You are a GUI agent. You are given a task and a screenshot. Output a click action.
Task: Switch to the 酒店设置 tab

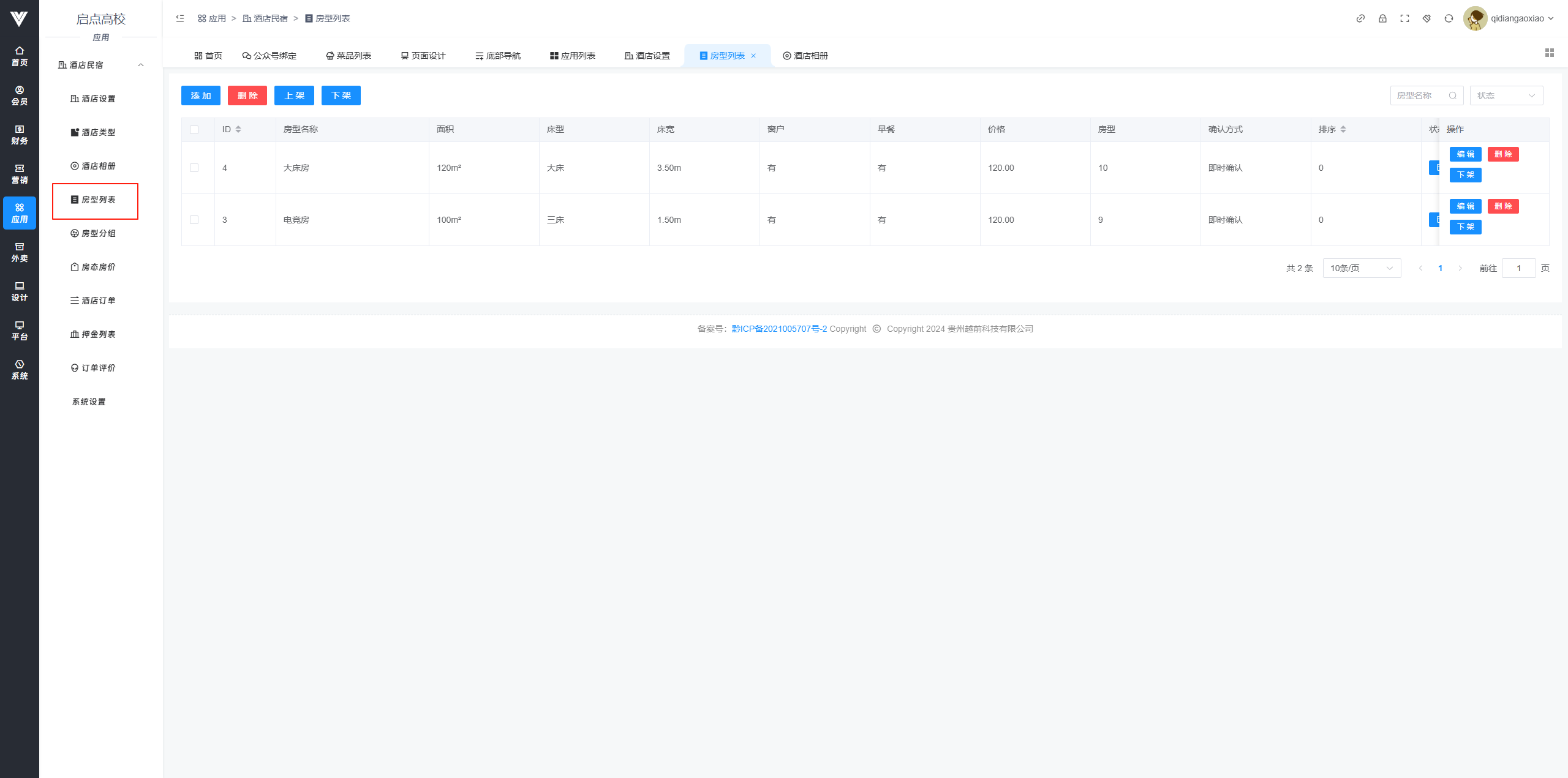[647, 56]
